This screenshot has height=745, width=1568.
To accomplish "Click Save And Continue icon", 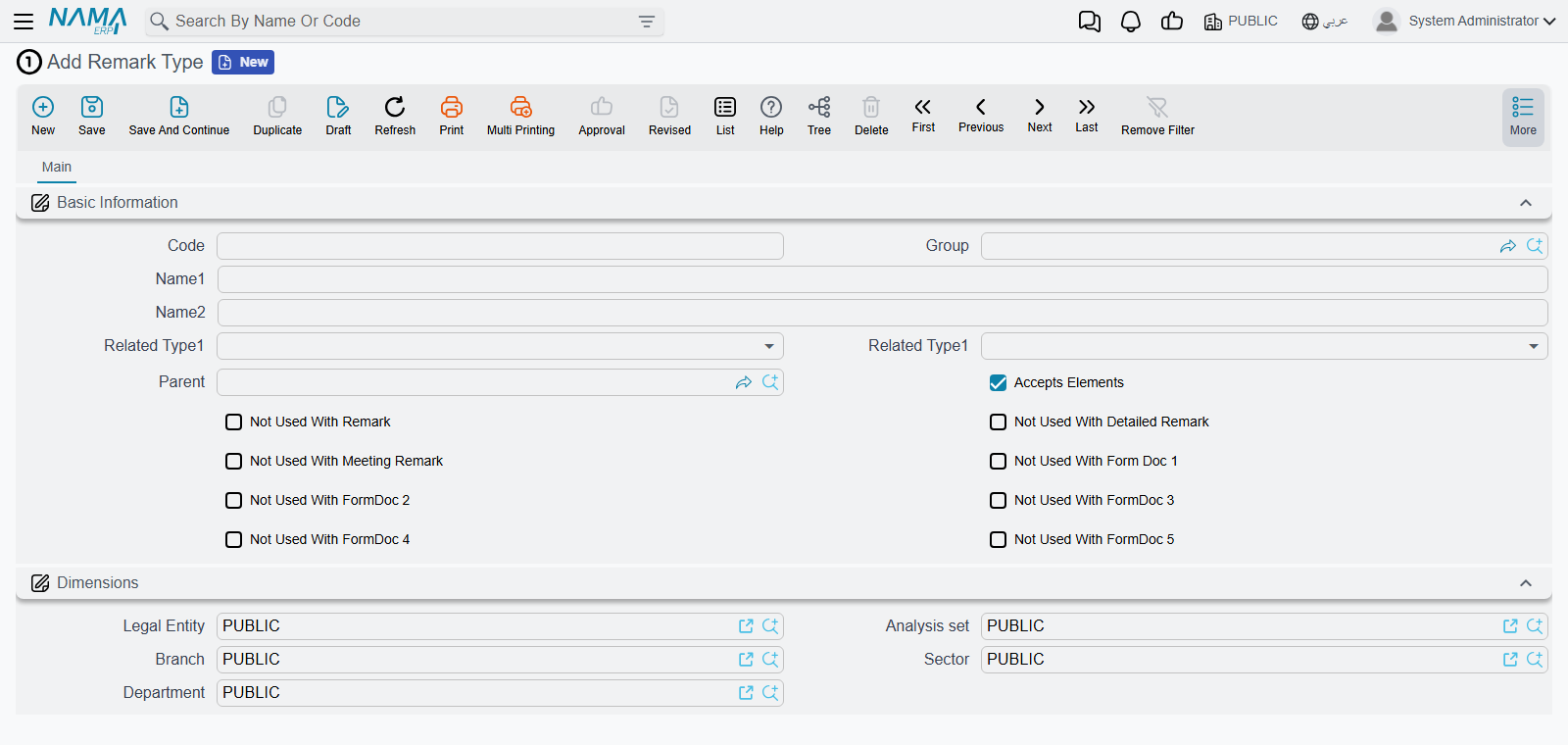I will [179, 107].
